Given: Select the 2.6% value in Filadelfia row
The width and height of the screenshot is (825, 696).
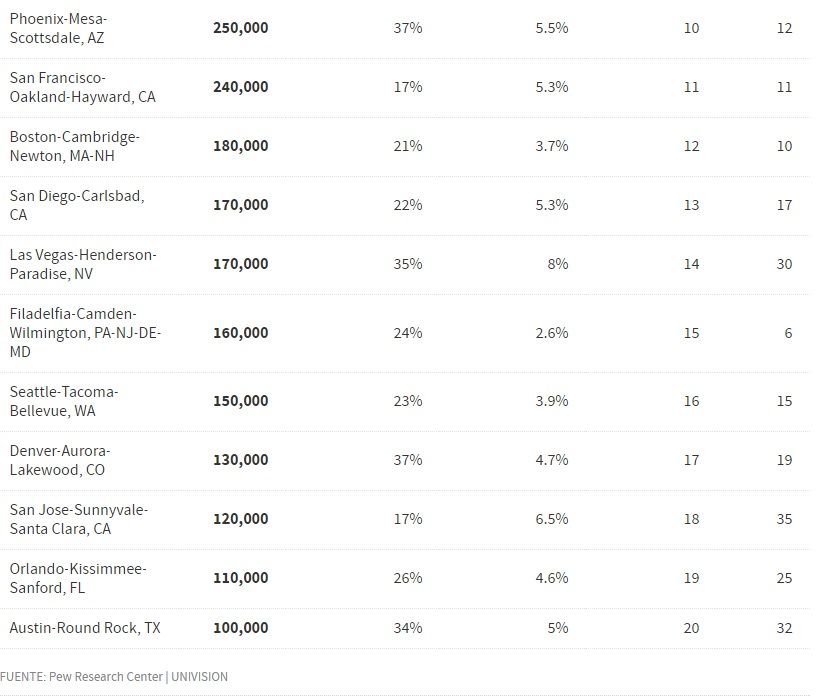Looking at the screenshot, I should point(551,332).
